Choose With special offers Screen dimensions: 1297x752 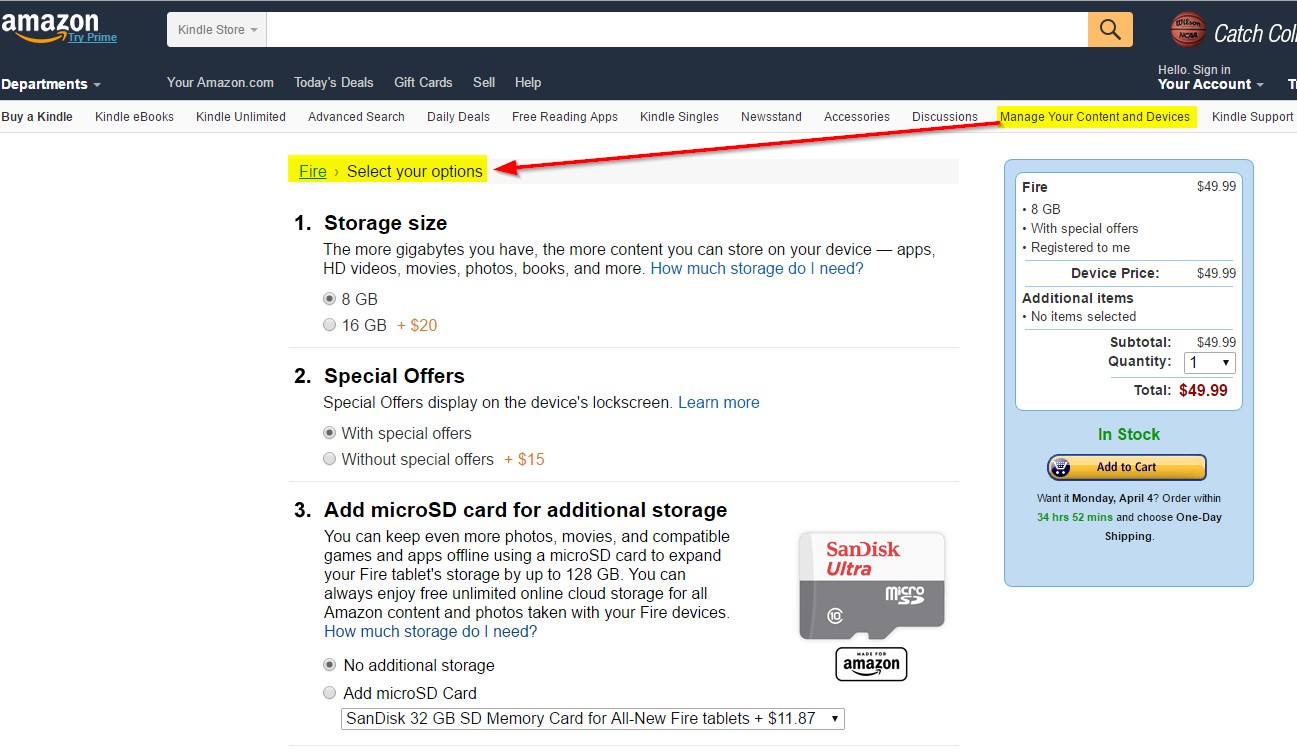pos(330,433)
